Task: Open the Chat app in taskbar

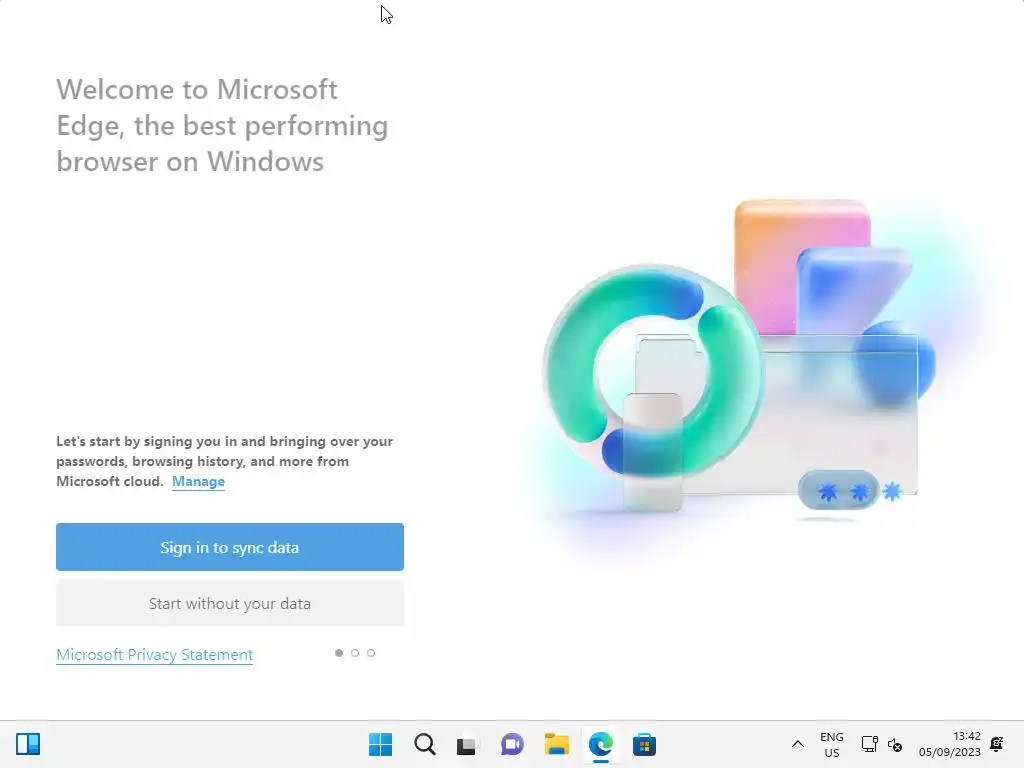Action: tap(512, 744)
